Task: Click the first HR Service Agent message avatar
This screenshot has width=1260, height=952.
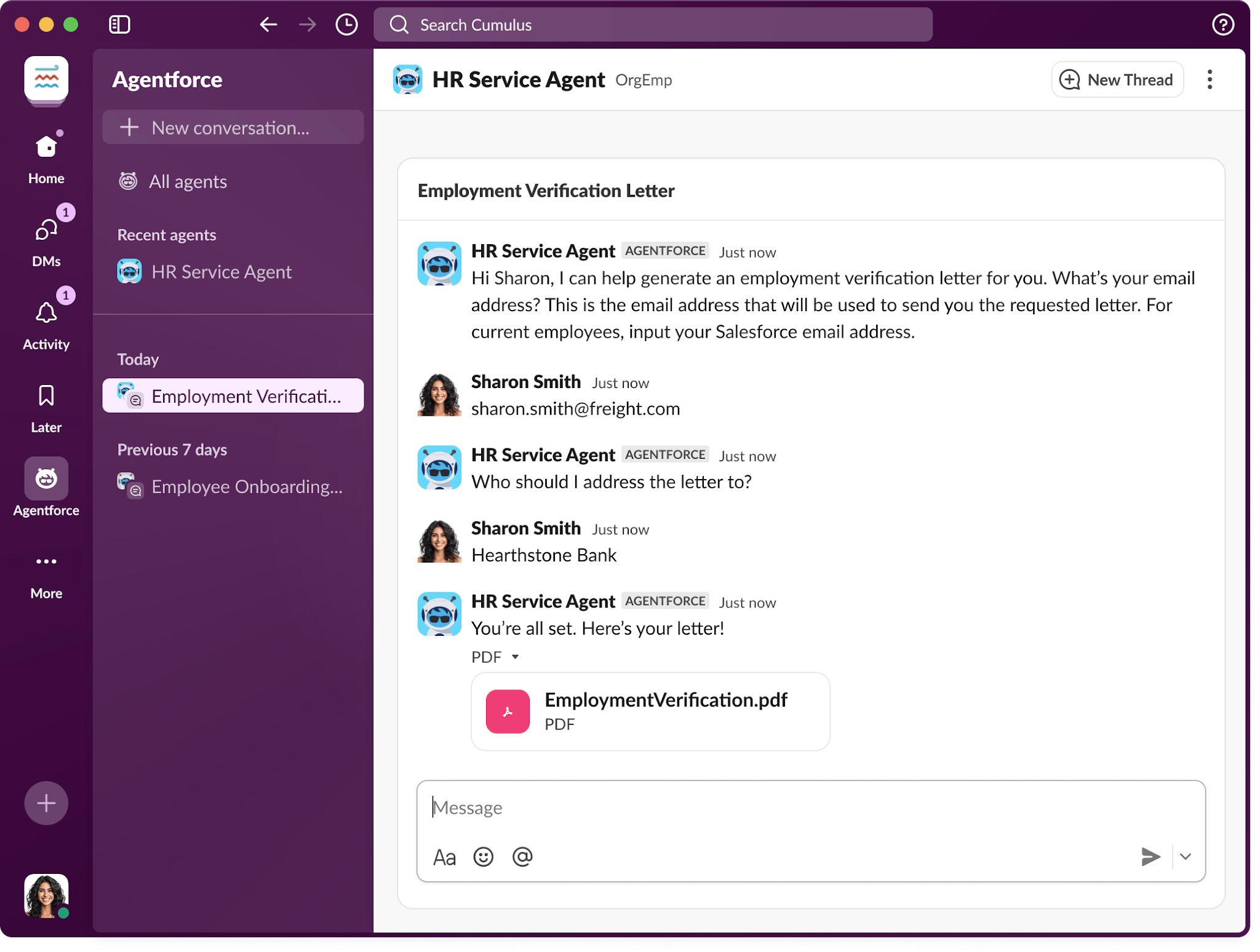Action: pyautogui.click(x=439, y=264)
